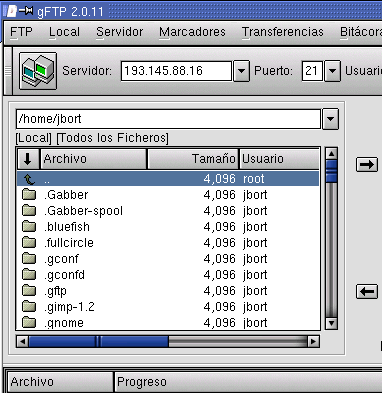
Task: Click the .fullcircle folder icon
Action: tap(29, 243)
